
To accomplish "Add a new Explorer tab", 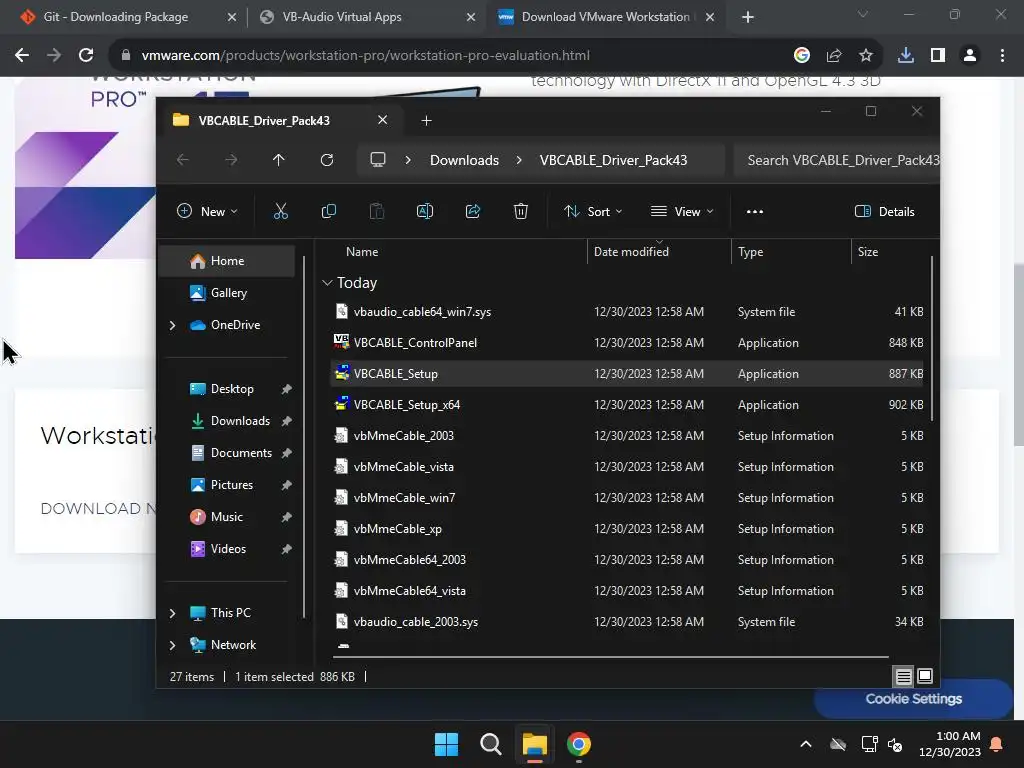I will [426, 121].
